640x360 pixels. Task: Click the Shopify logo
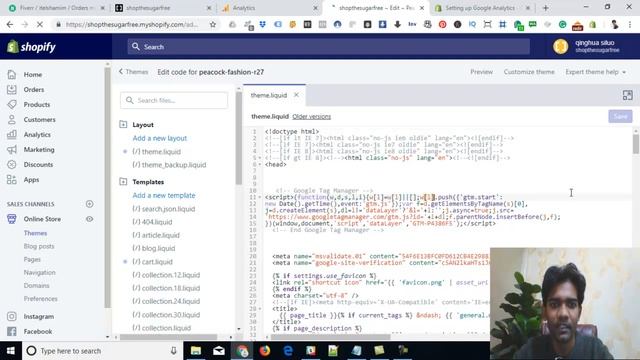[x=31, y=47]
